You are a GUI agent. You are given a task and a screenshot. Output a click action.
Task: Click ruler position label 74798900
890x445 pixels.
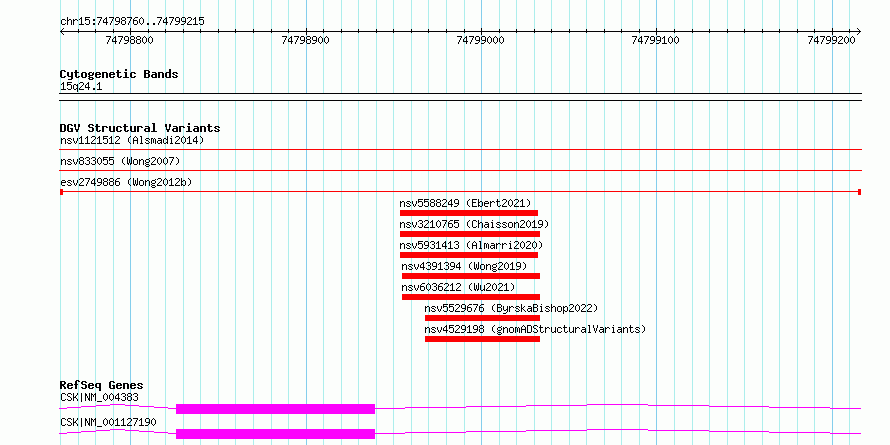[x=305, y=41]
